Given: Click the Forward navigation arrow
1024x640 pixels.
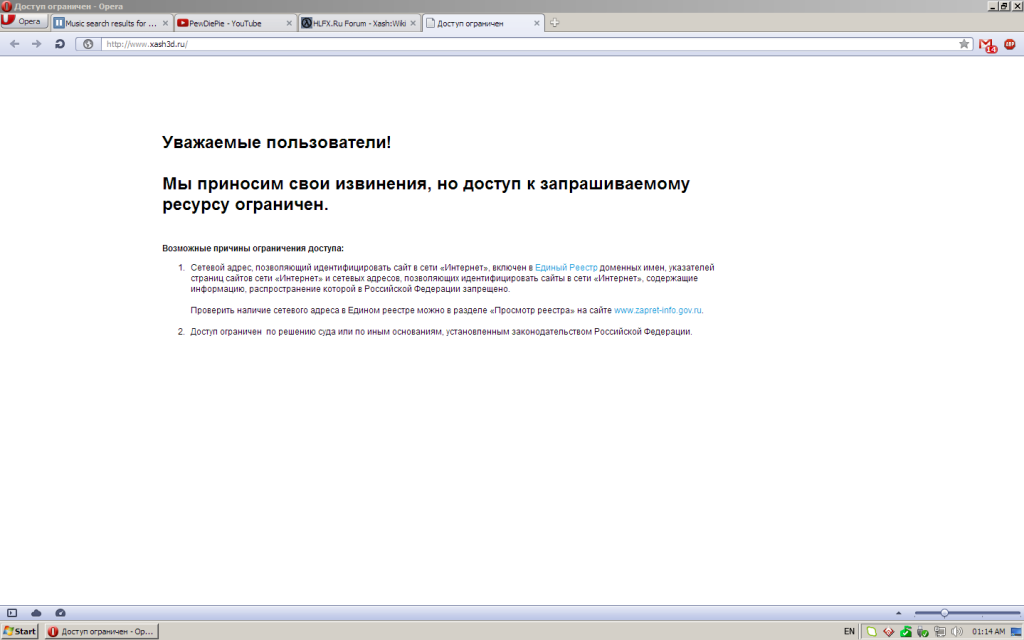Looking at the screenshot, I should 37,43.
